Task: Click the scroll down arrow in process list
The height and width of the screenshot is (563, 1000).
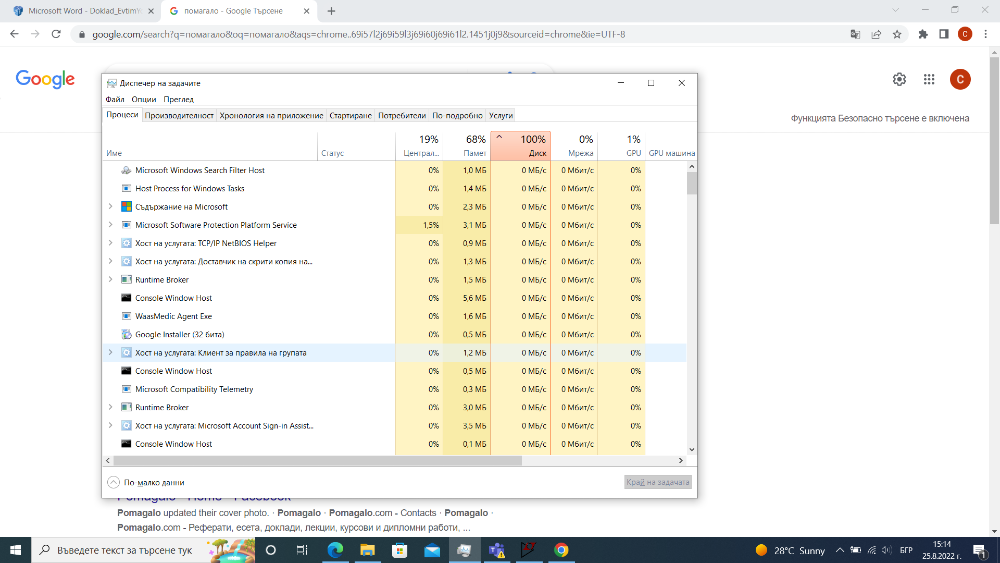Action: (692, 450)
